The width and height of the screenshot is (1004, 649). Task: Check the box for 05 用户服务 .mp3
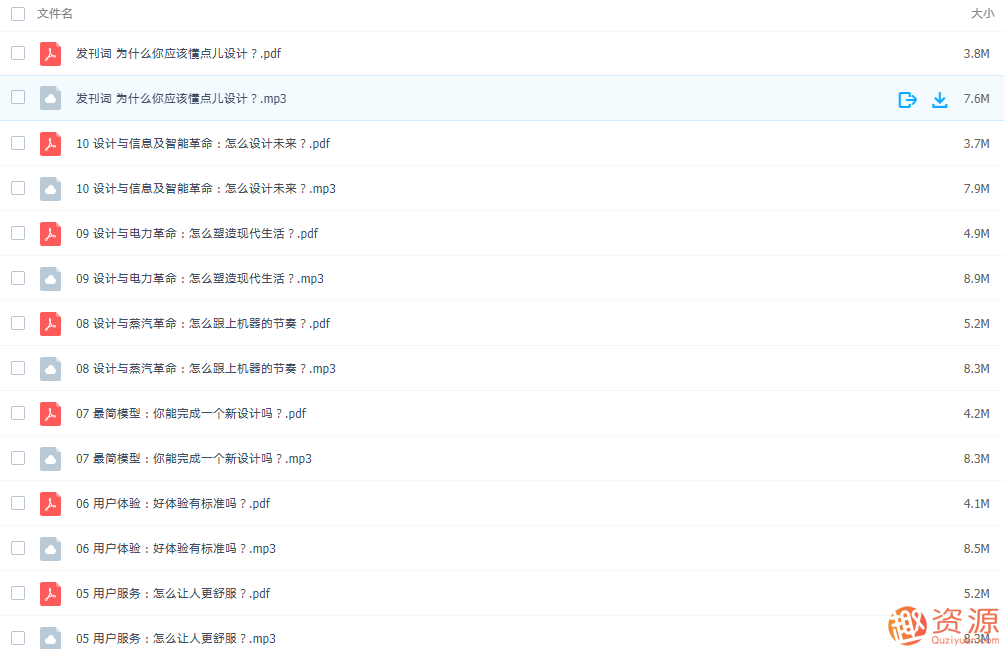[x=18, y=637]
